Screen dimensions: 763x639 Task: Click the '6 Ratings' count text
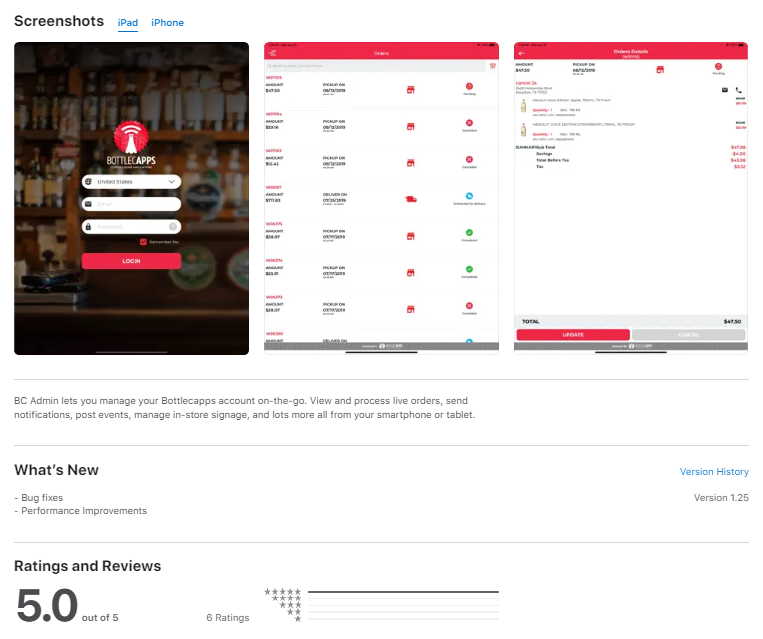228,618
